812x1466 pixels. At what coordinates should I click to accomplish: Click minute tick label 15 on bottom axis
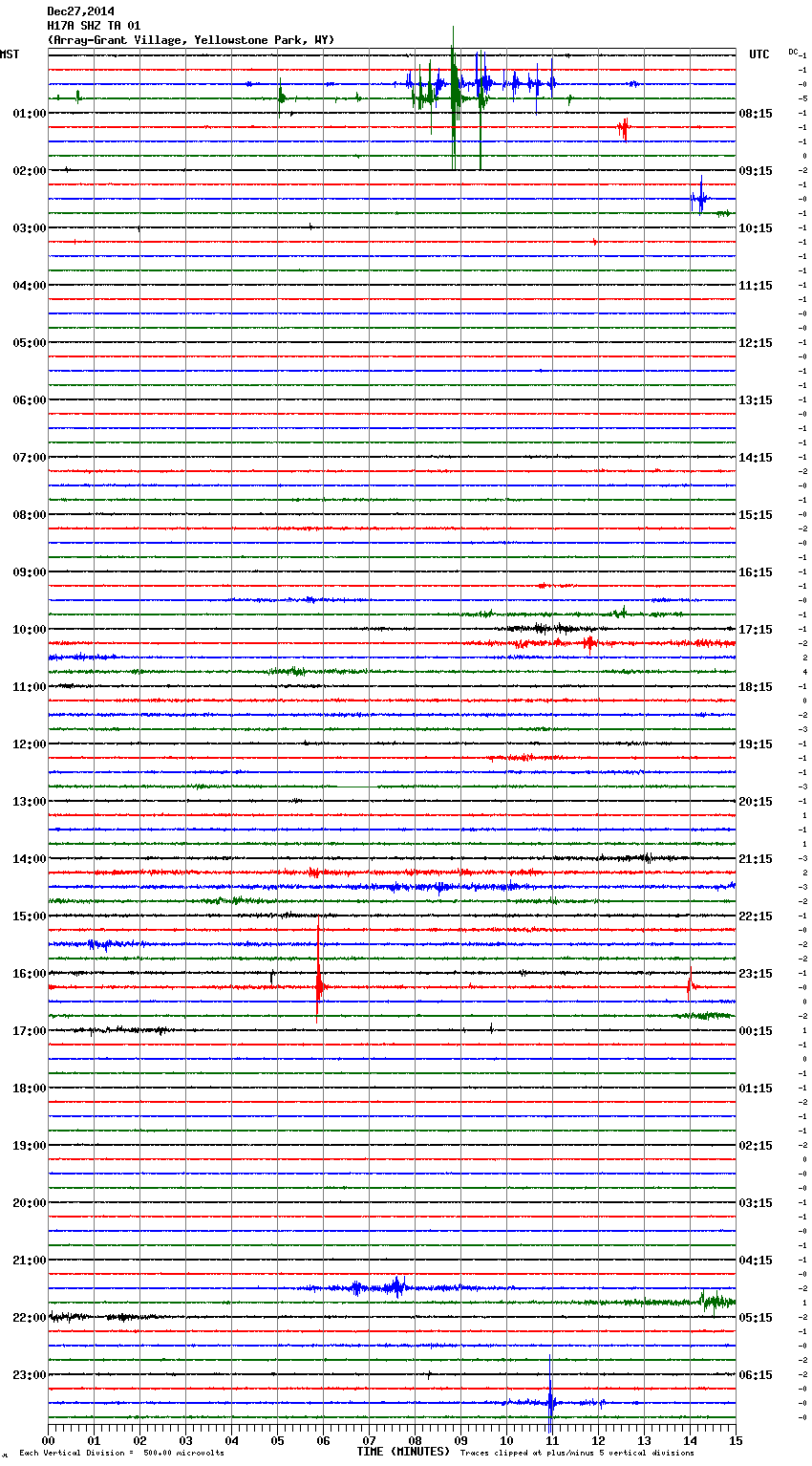(x=736, y=1440)
